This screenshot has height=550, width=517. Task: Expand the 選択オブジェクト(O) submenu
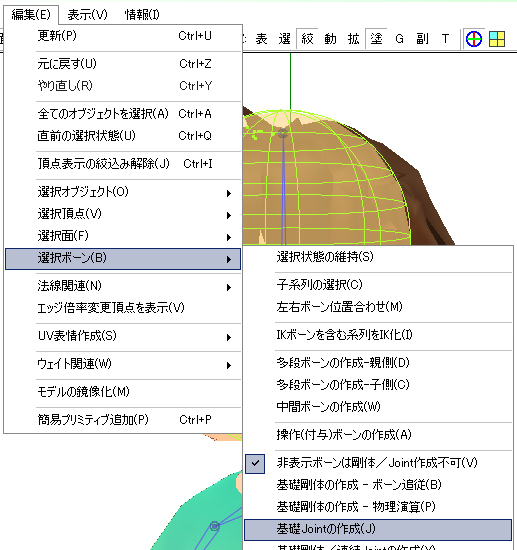coord(123,192)
